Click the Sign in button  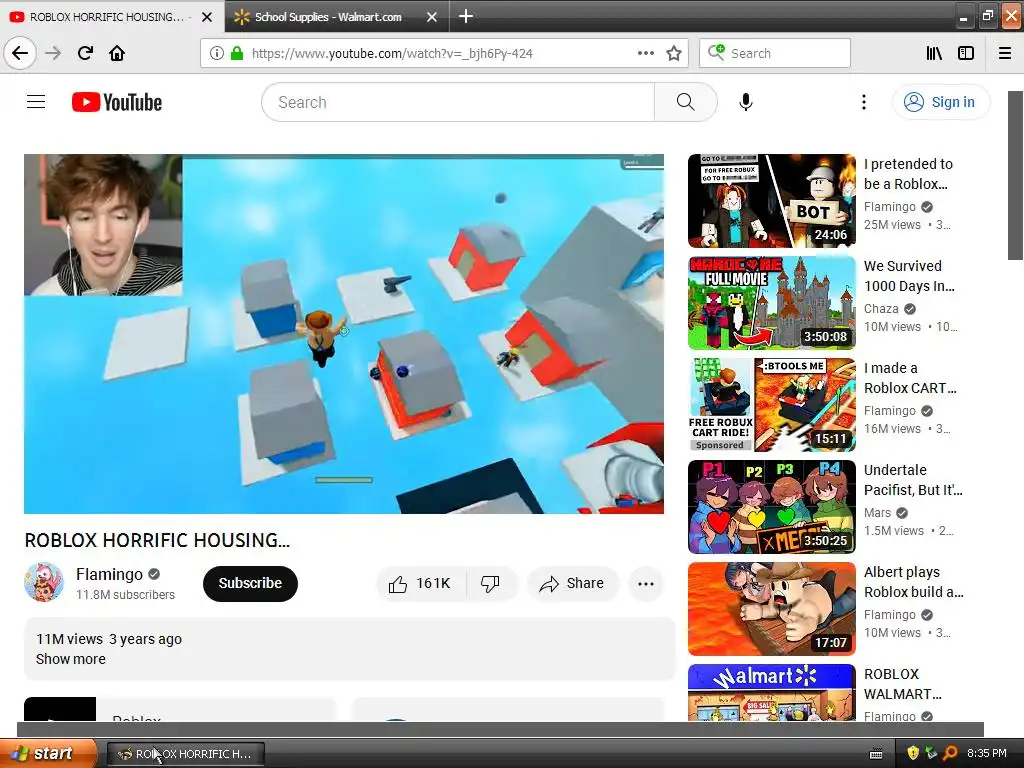[x=940, y=102]
